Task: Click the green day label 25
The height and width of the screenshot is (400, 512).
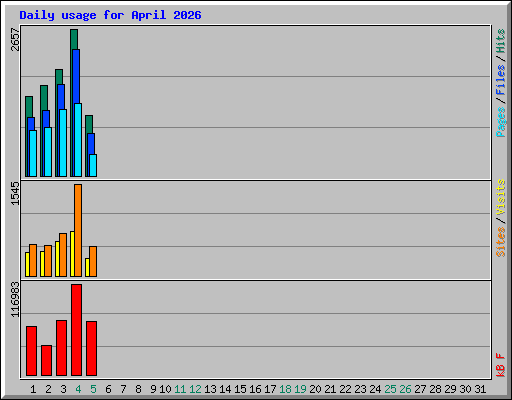Action: [390, 389]
